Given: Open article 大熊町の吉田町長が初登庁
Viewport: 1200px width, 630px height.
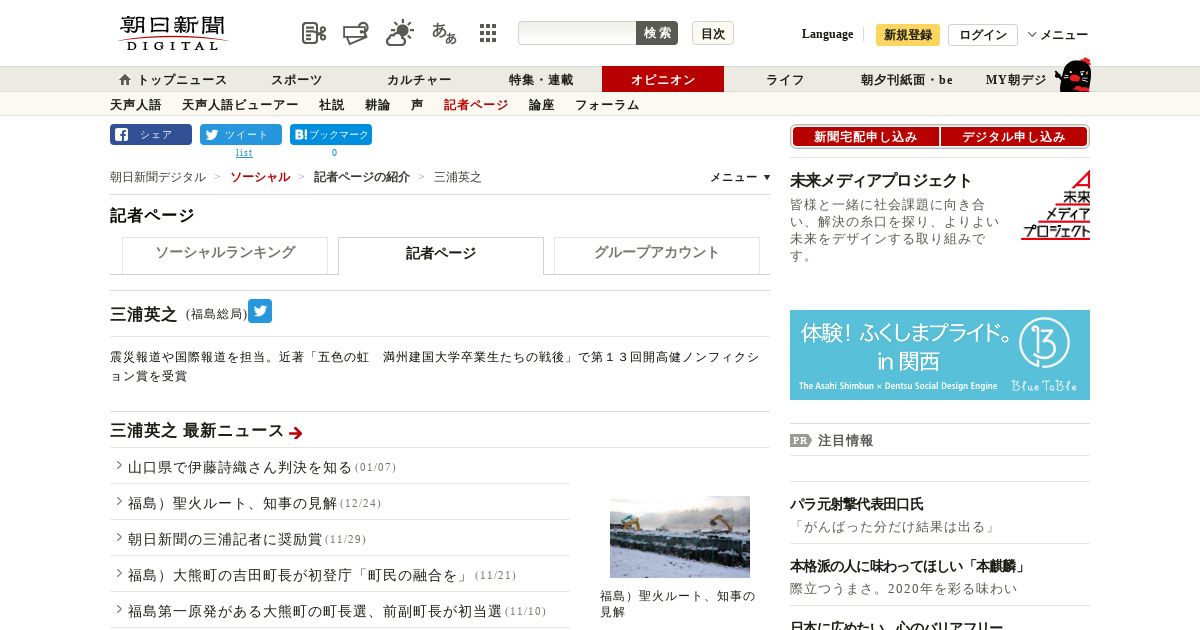Looking at the screenshot, I should coord(299,575).
